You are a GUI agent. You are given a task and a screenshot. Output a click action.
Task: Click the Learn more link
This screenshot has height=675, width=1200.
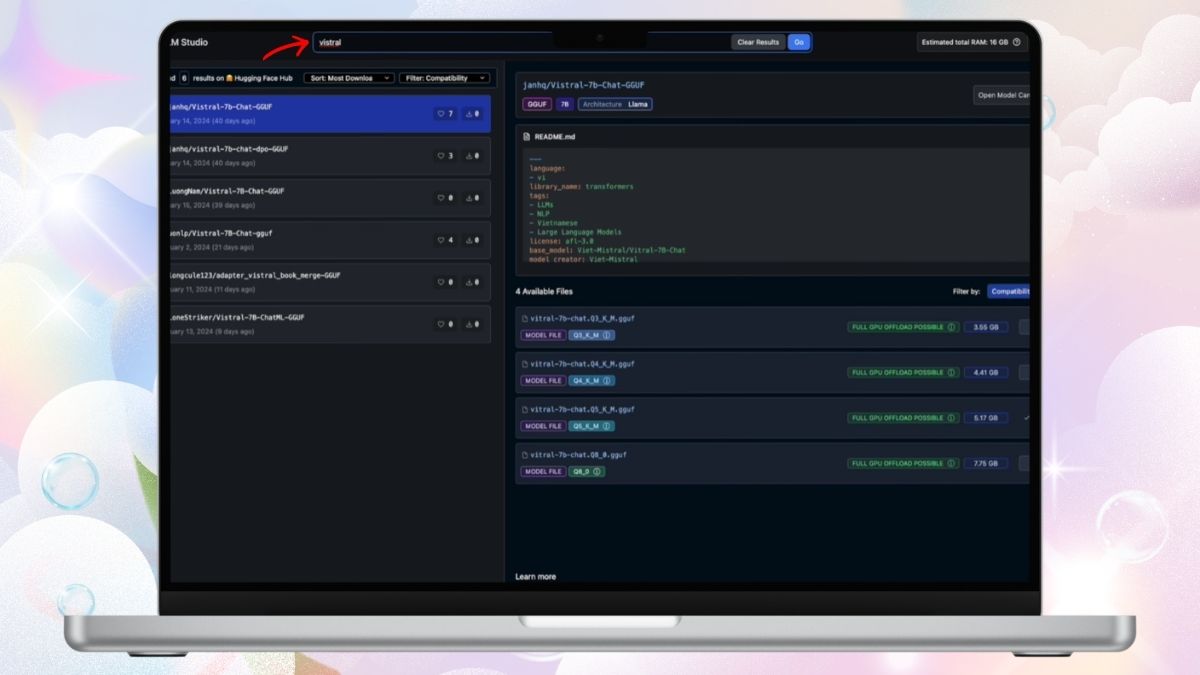[x=535, y=577]
